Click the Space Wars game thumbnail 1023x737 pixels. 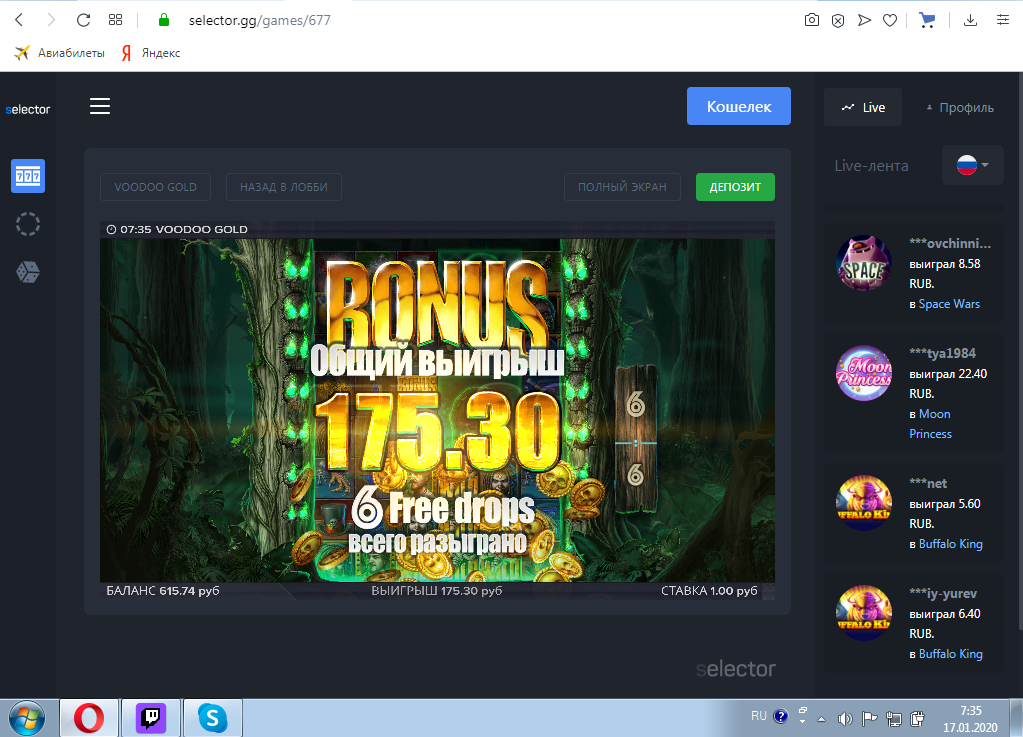coord(864,263)
